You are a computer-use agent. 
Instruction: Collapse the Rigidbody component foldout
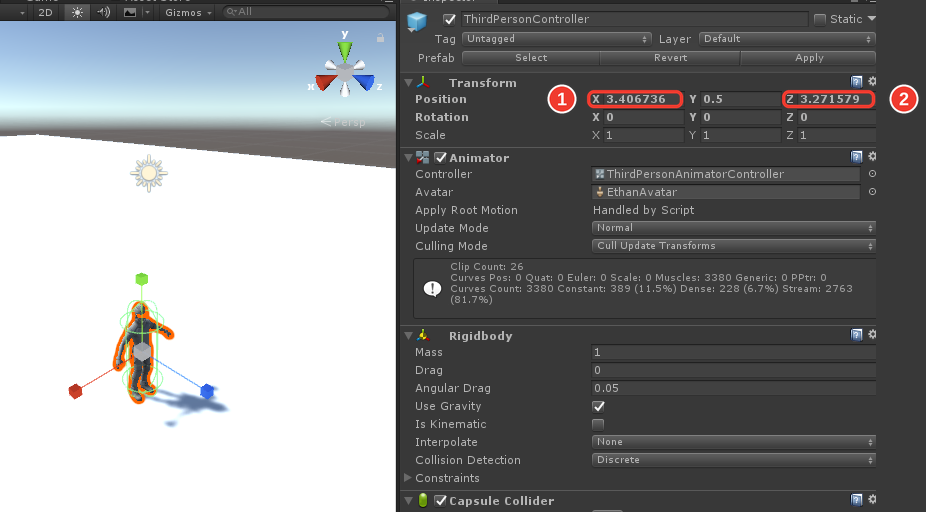click(x=408, y=335)
